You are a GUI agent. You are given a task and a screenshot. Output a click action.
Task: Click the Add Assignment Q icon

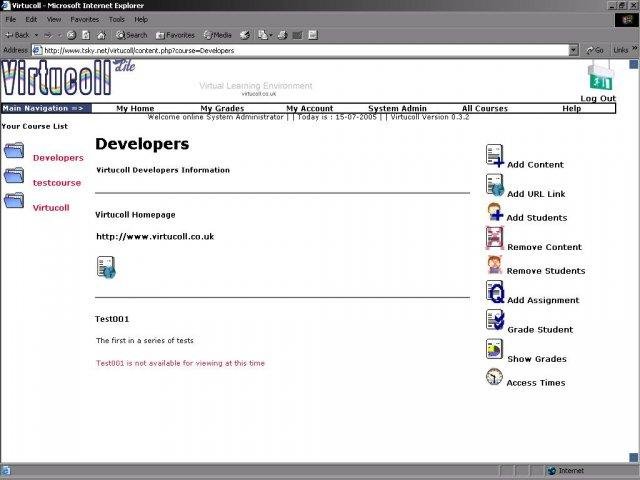[495, 291]
